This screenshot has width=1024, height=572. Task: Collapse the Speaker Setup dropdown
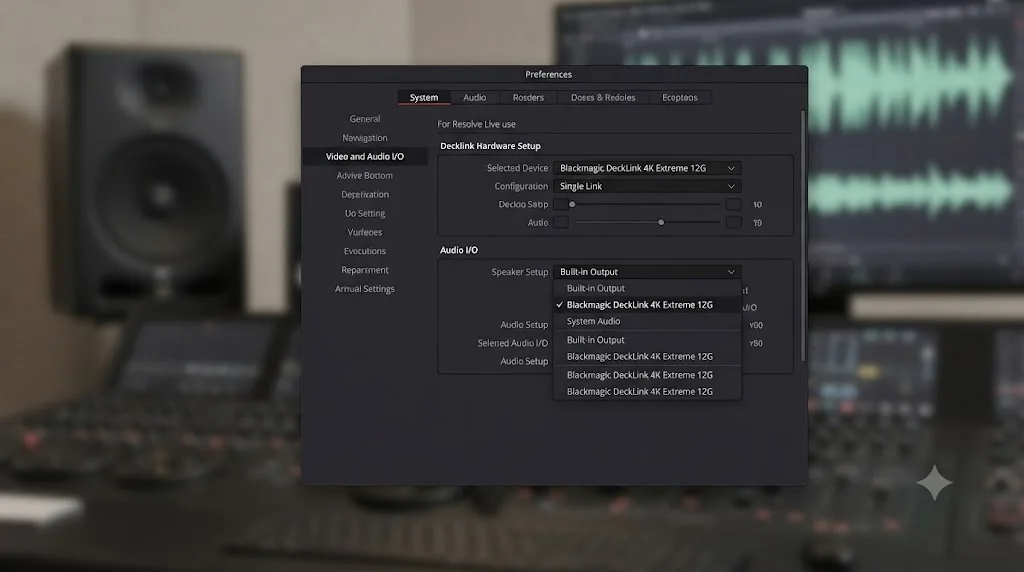click(x=647, y=272)
